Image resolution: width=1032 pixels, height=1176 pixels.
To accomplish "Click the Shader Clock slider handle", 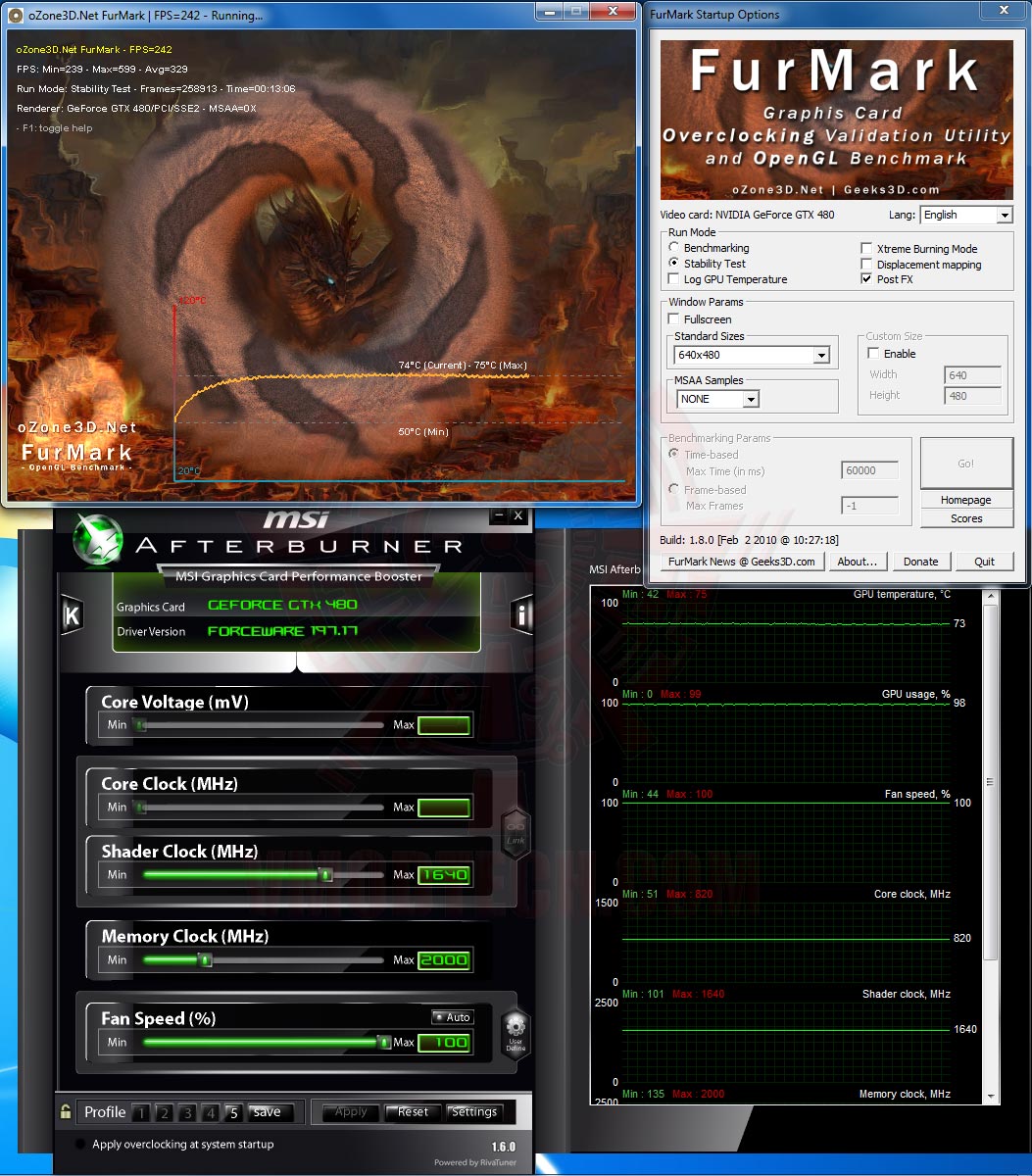I will tap(326, 875).
